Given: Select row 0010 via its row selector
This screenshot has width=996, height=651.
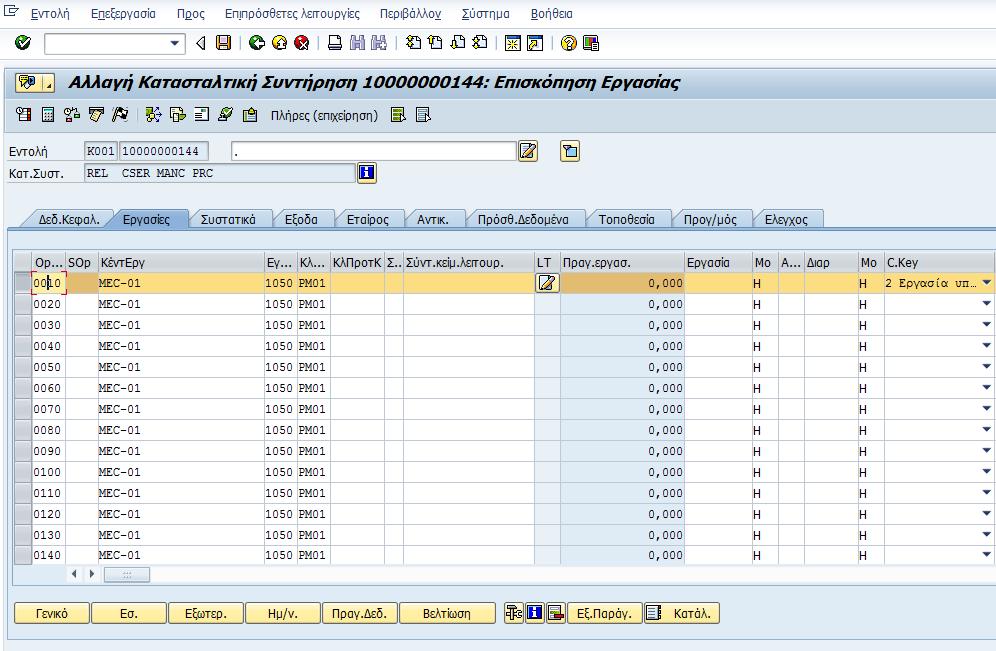Looking at the screenshot, I should pyautogui.click(x=23, y=283).
